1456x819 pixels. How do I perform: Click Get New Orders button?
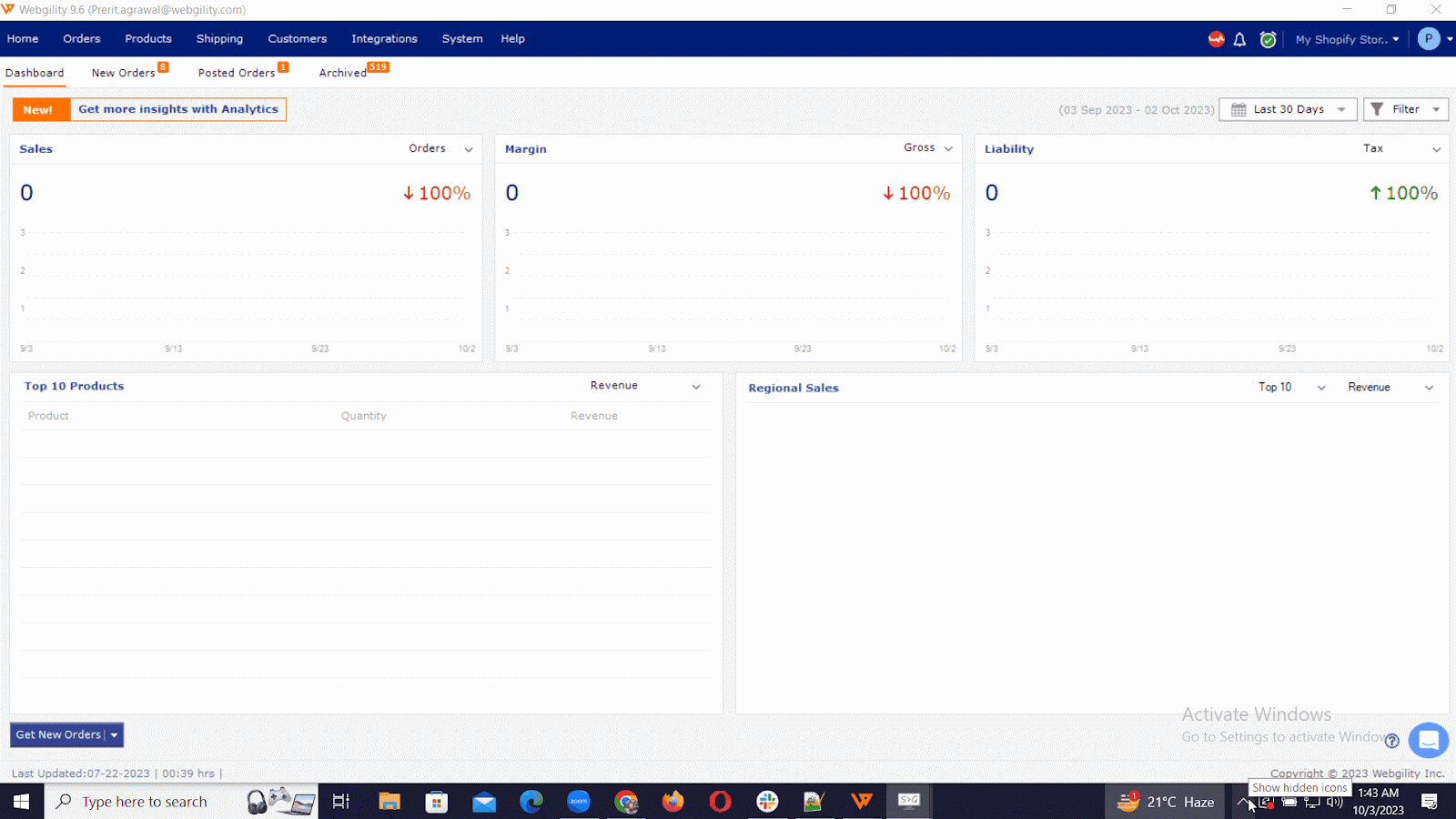[58, 735]
